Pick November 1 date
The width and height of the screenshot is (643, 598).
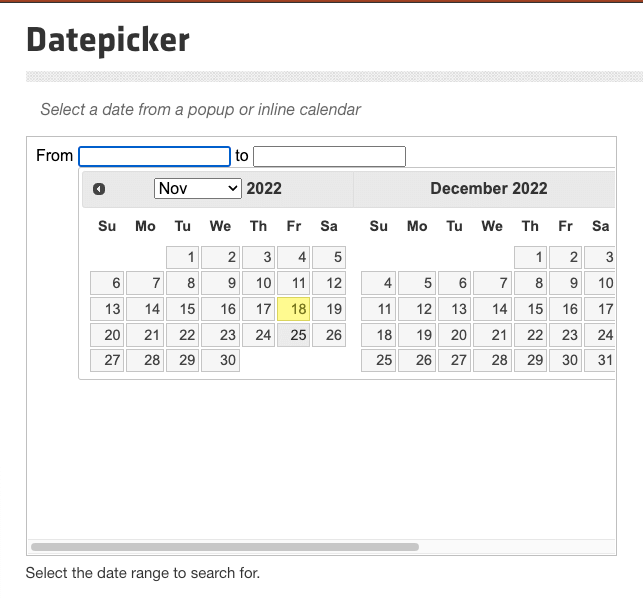182,257
